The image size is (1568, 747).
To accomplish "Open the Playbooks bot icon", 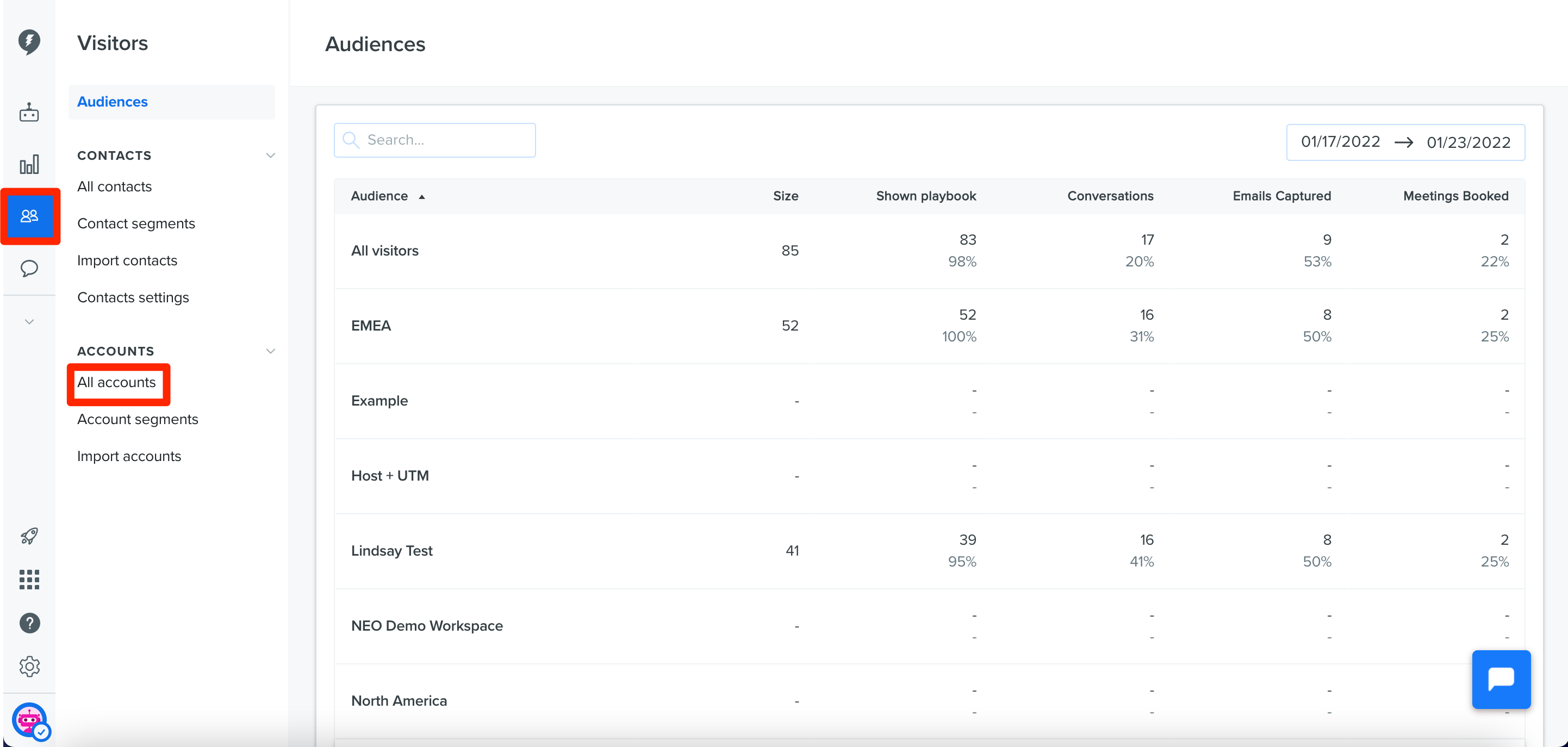I will tap(29, 113).
